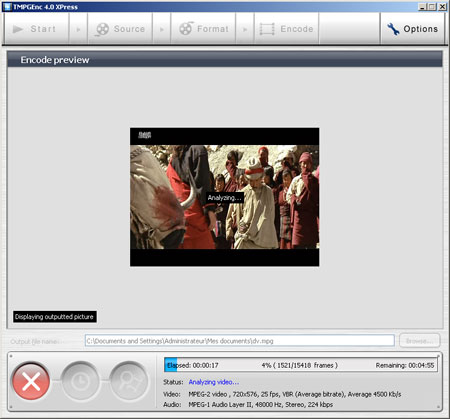Viewport: 450px width, 419px height.
Task: Click the Encode filmstrip icon
Action: point(267,29)
